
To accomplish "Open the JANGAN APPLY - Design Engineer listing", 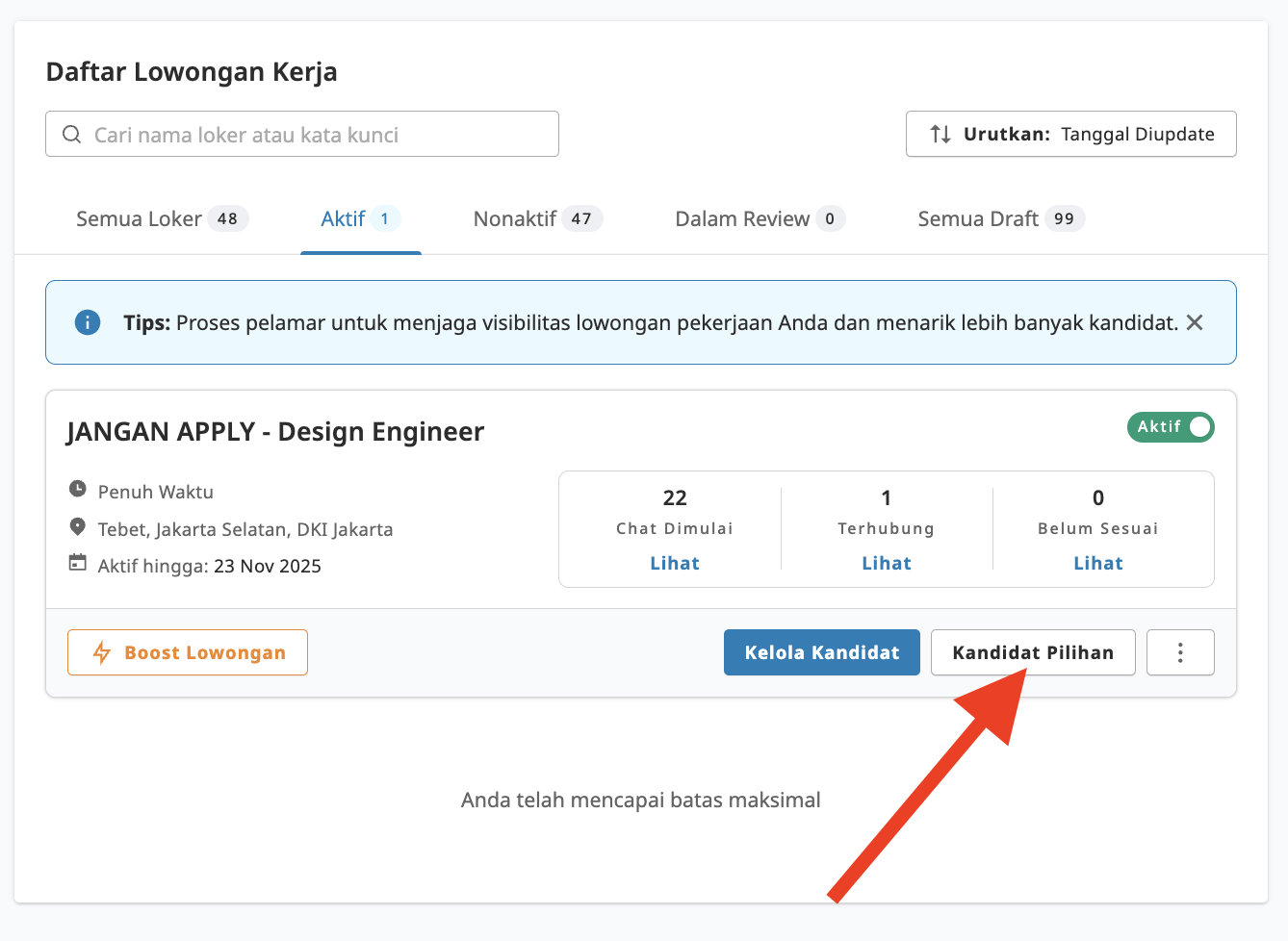I will 275,431.
